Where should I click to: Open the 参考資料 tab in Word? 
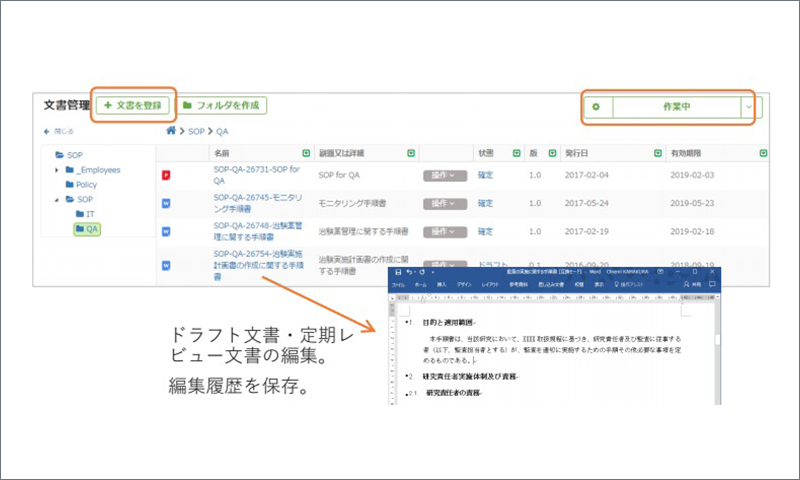point(518,285)
